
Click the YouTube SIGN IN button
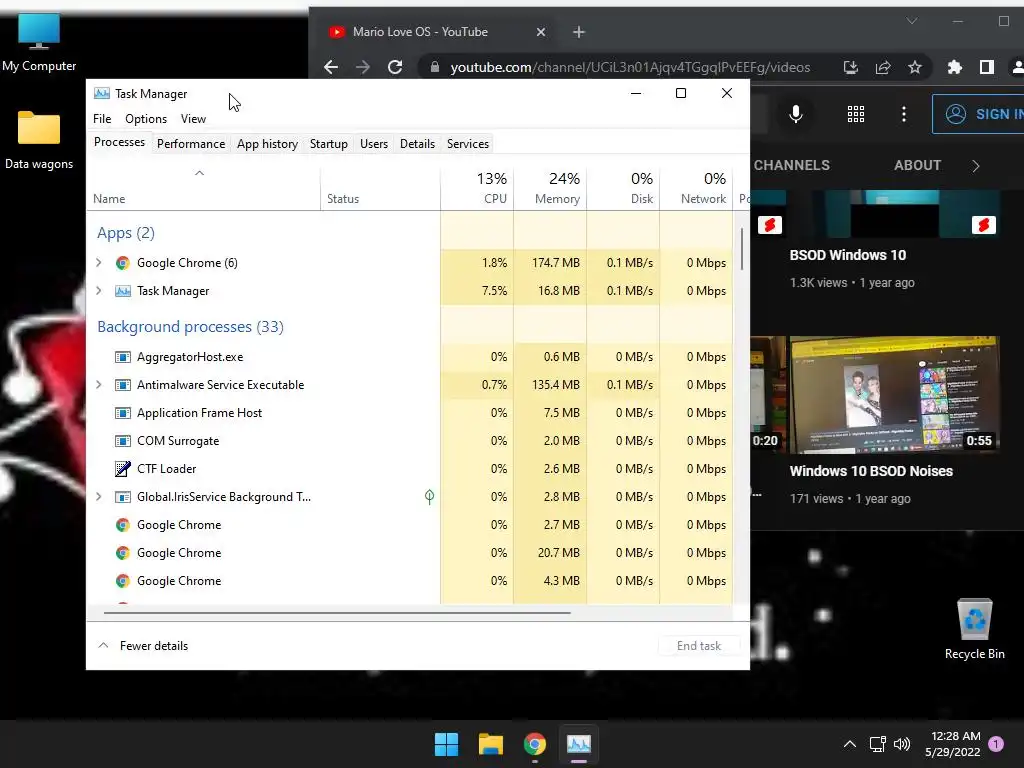pyautogui.click(x=978, y=114)
